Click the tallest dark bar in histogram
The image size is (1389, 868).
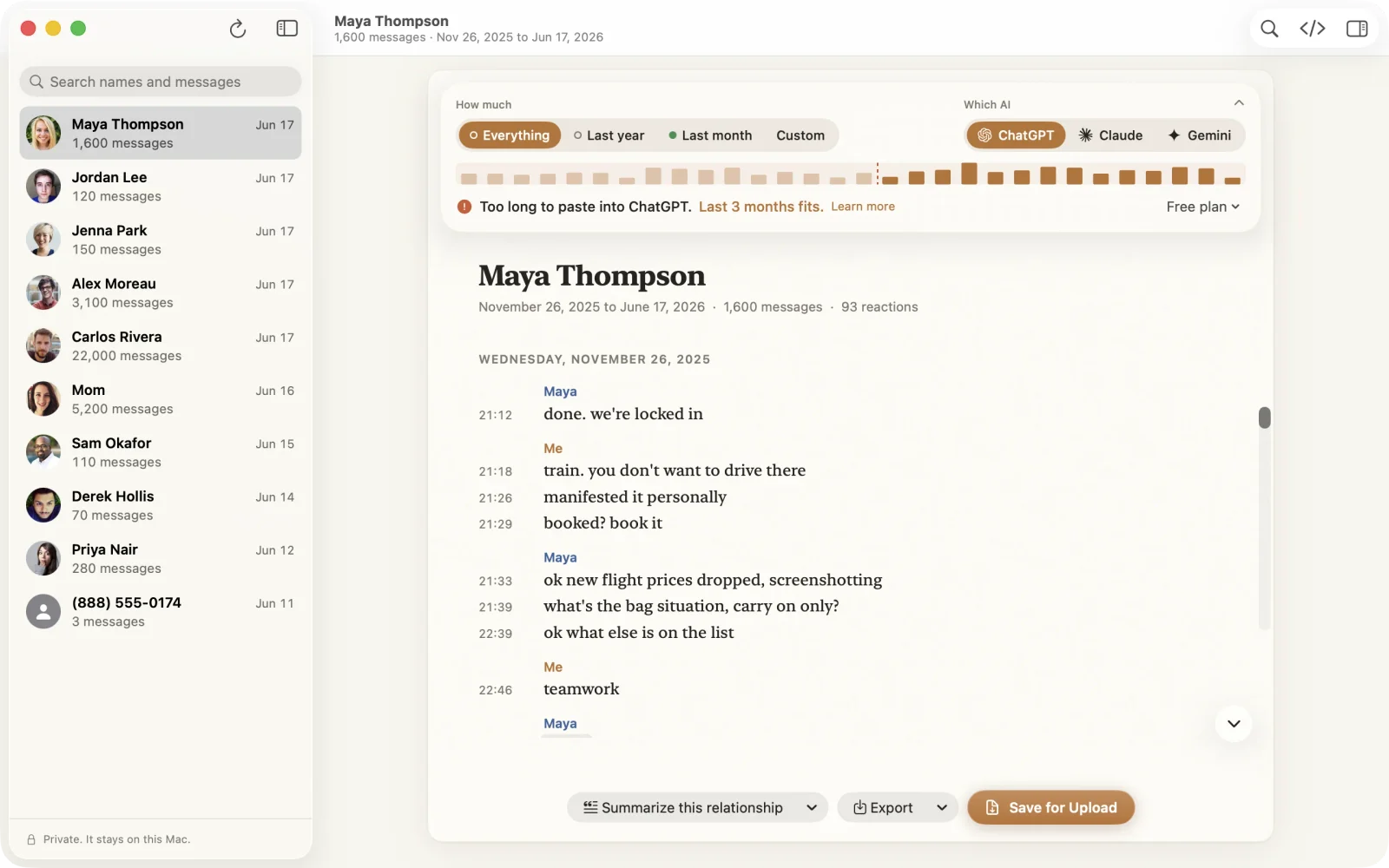(x=969, y=174)
